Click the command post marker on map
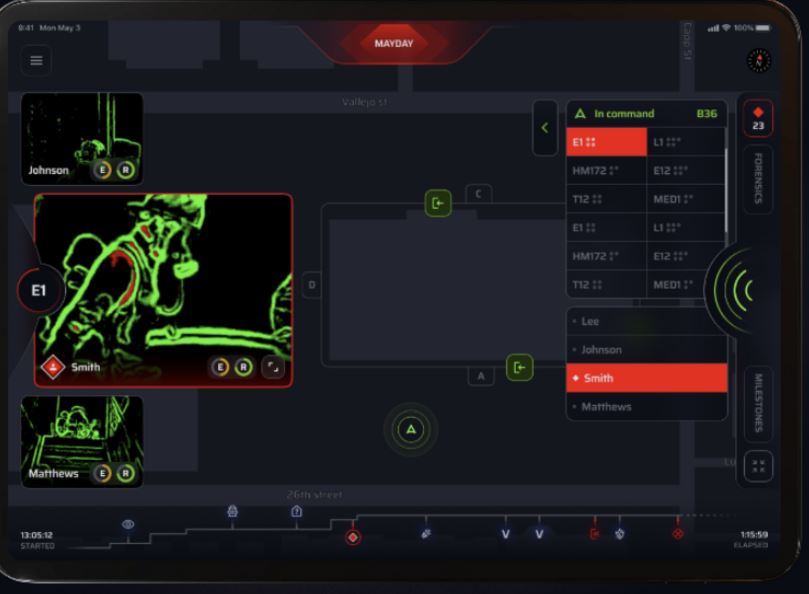The width and height of the screenshot is (809, 594). 411,429
